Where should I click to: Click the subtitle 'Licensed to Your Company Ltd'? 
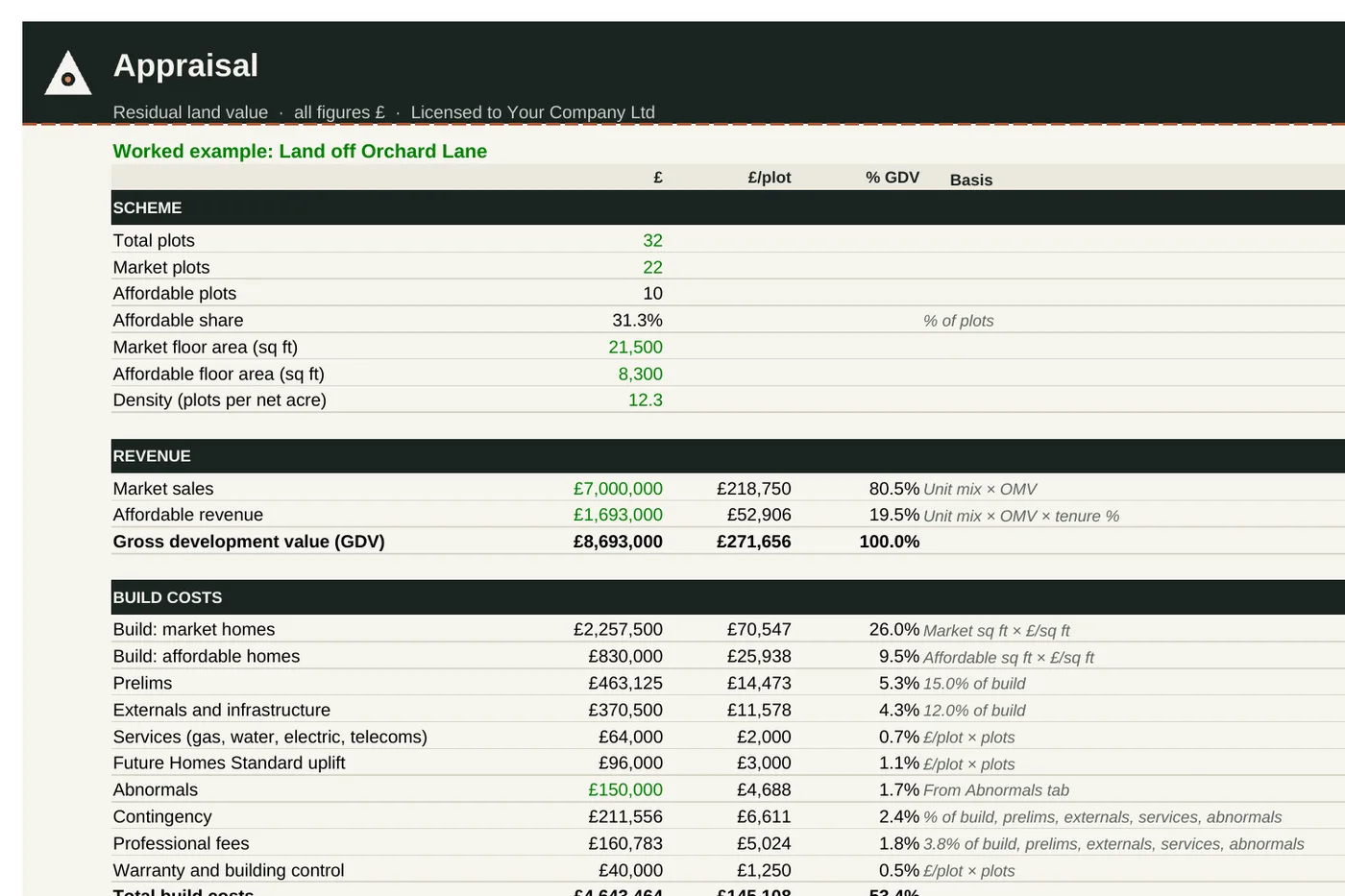(x=532, y=112)
